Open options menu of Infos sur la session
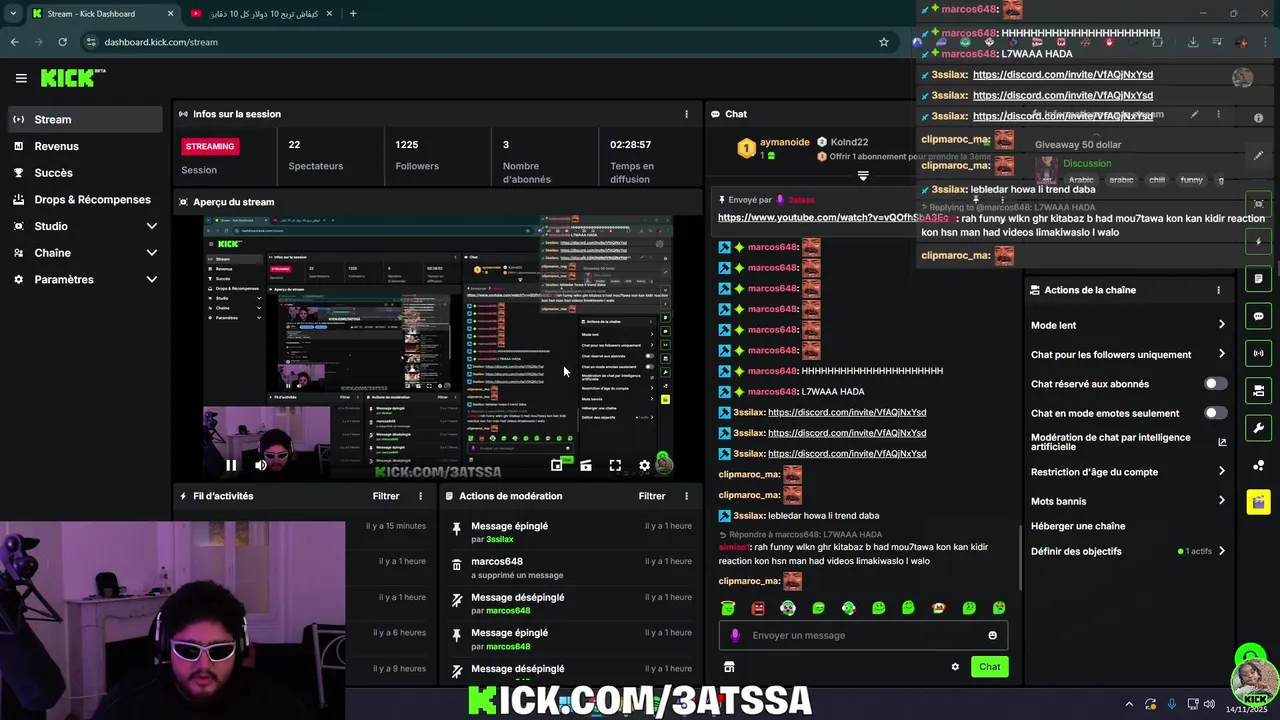The image size is (1280, 720). coord(686,114)
